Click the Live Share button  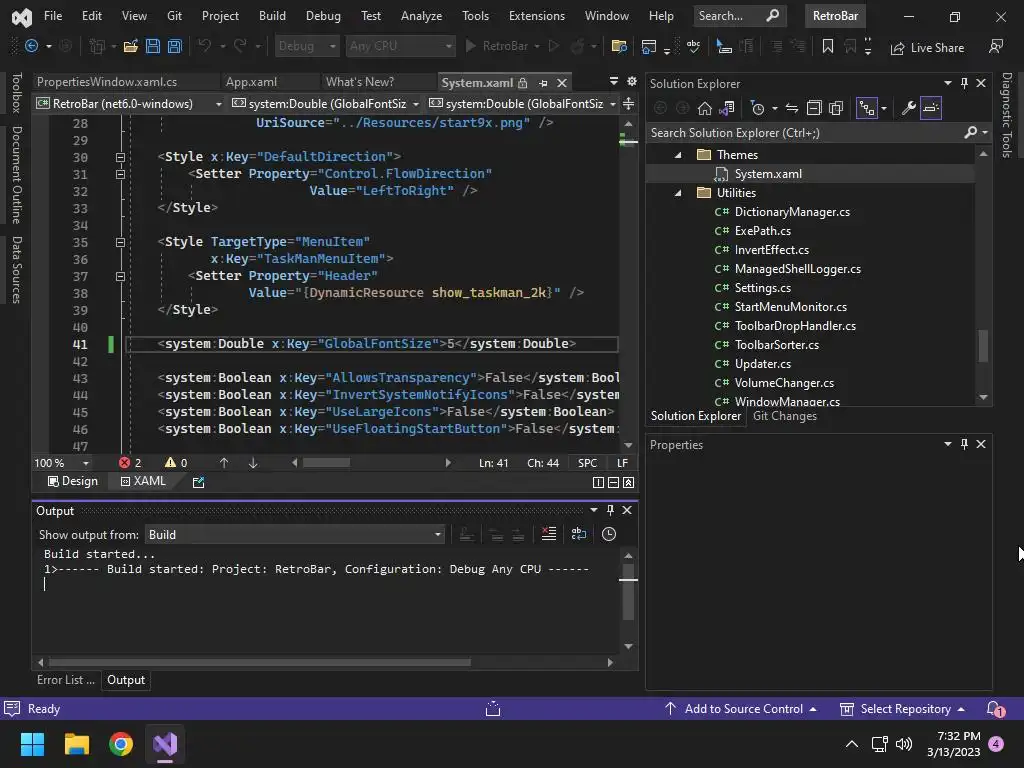click(x=927, y=47)
